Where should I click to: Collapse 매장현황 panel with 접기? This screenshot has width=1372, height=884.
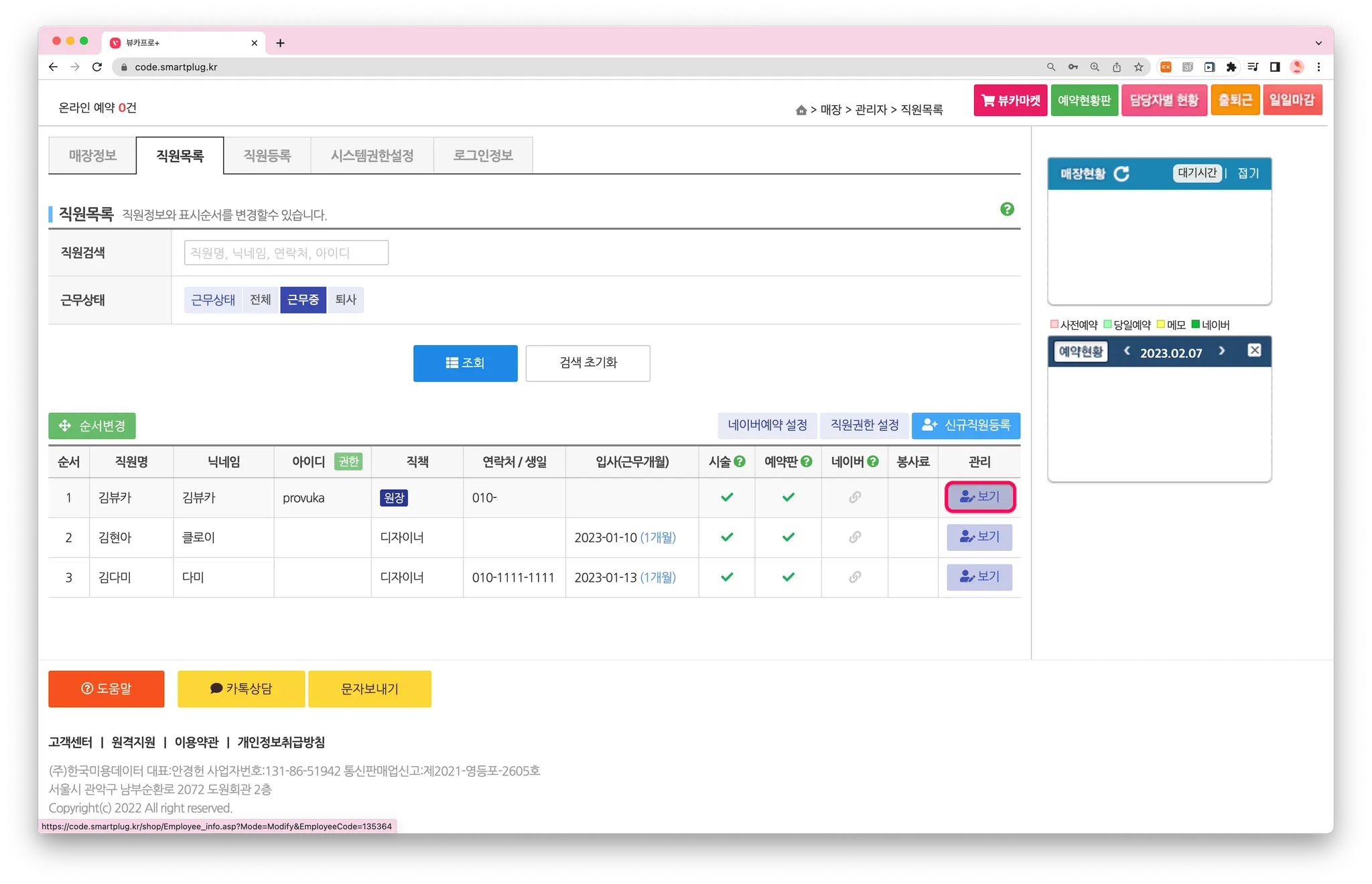(1248, 174)
